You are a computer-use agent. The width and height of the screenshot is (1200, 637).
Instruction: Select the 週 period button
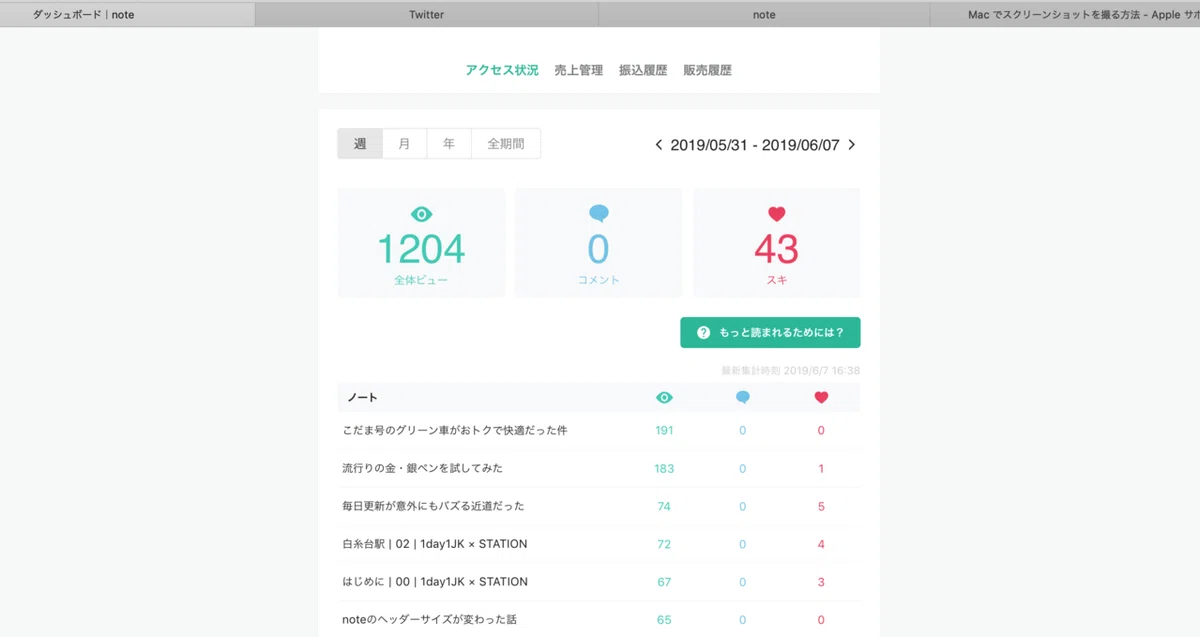(x=360, y=144)
